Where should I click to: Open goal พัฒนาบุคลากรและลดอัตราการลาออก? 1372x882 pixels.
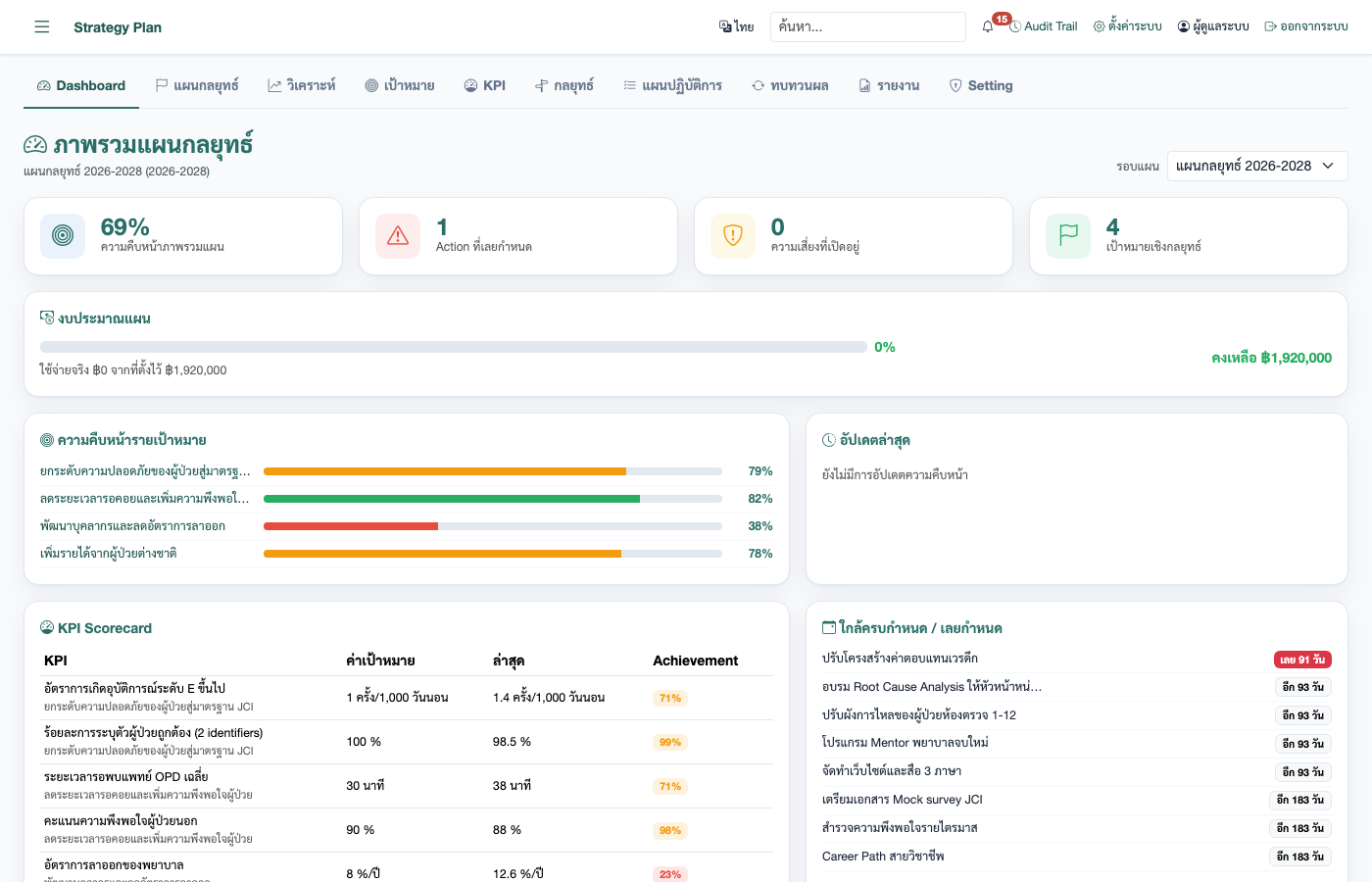[133, 526]
